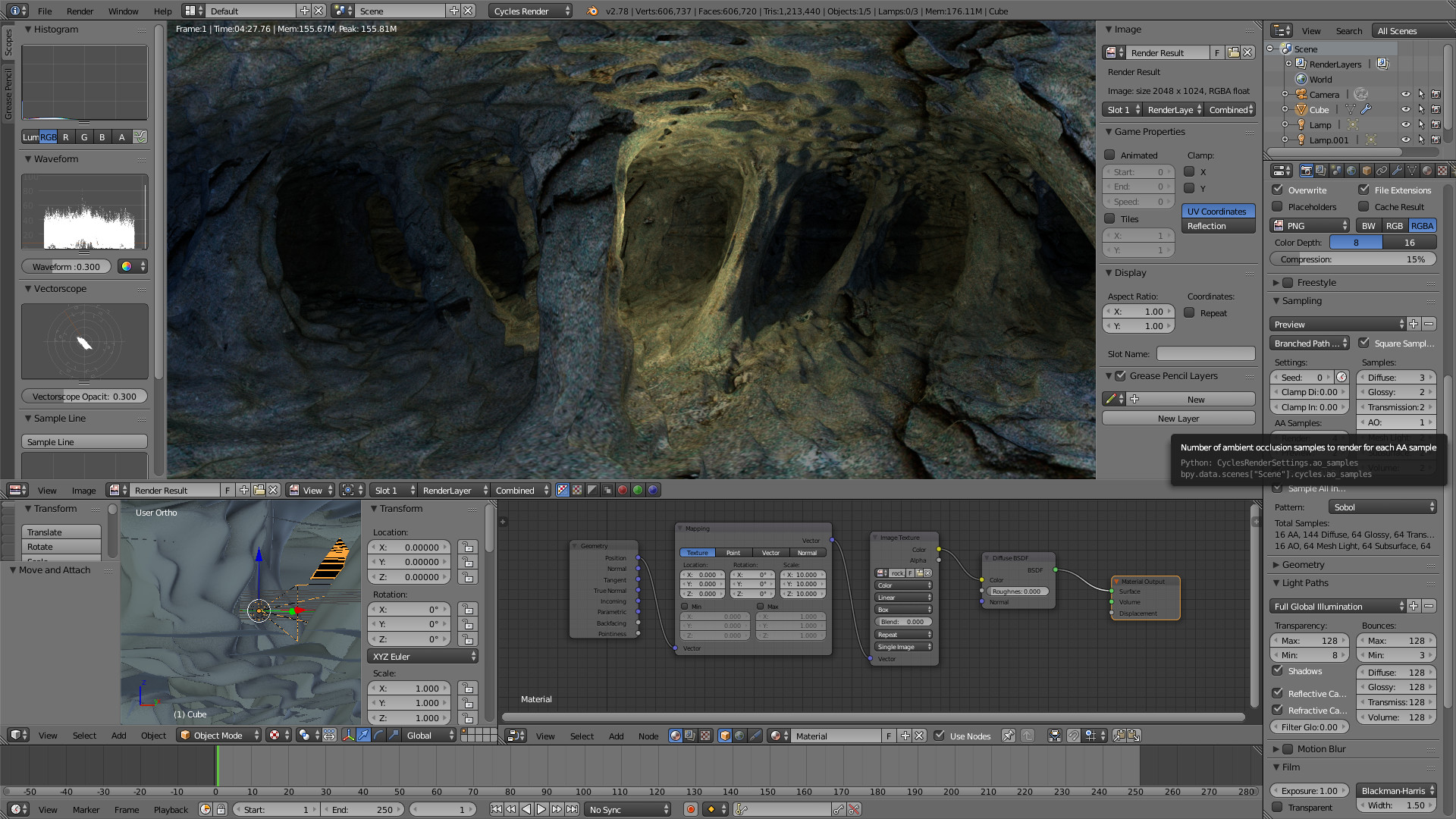Open the PNG file format dropdown

click(x=1310, y=225)
